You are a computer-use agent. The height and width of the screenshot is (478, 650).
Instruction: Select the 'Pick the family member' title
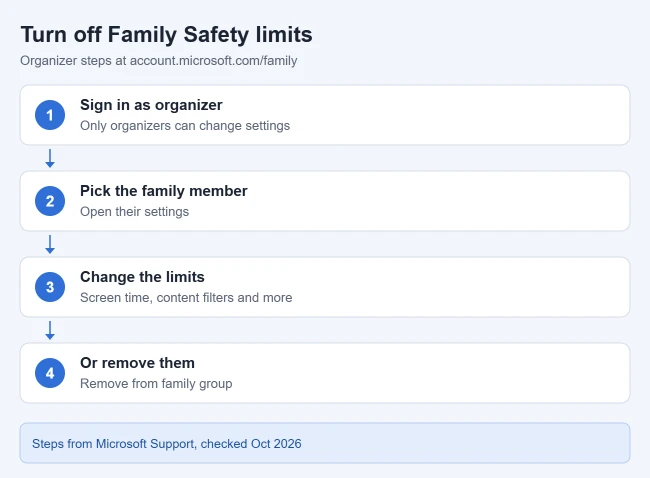point(163,191)
